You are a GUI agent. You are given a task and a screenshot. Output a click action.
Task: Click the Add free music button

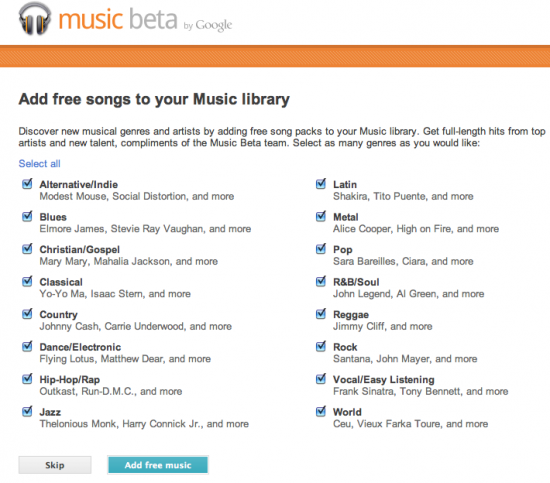[158, 465]
